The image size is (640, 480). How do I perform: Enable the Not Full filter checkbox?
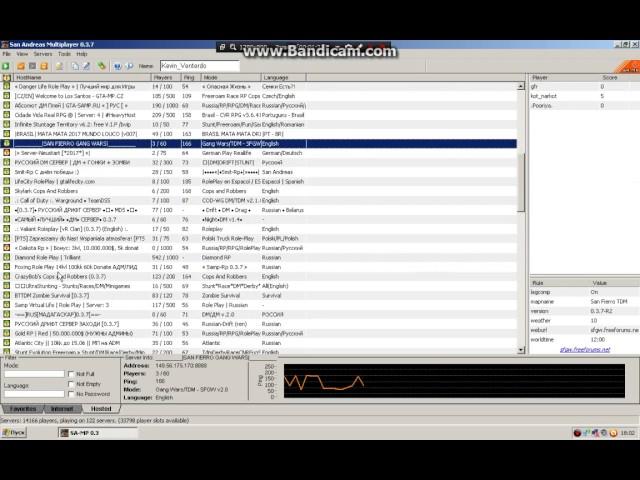[71, 374]
